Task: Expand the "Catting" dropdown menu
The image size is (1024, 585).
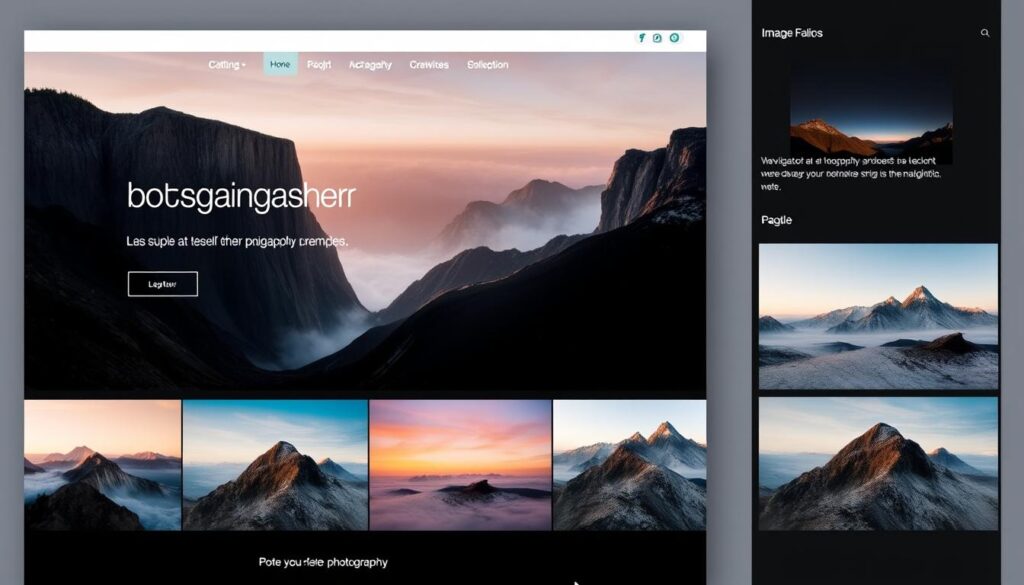Action: (227, 65)
